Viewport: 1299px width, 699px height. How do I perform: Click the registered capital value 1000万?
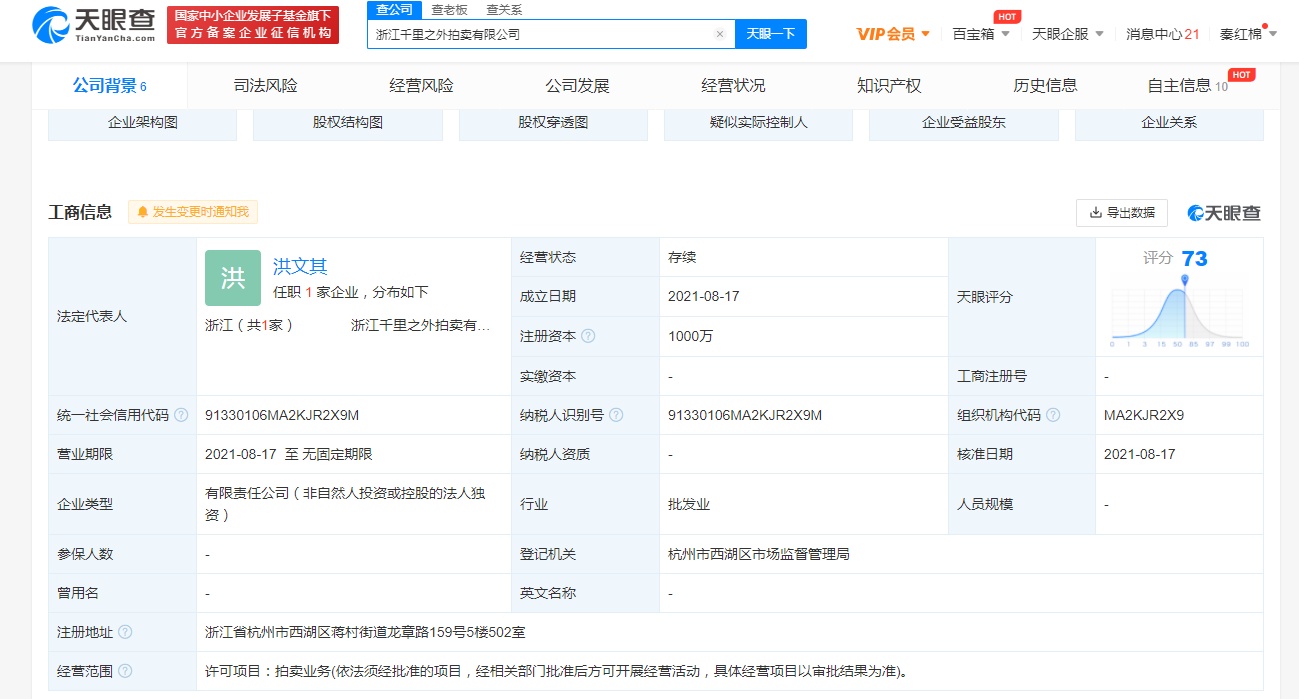(x=691, y=337)
